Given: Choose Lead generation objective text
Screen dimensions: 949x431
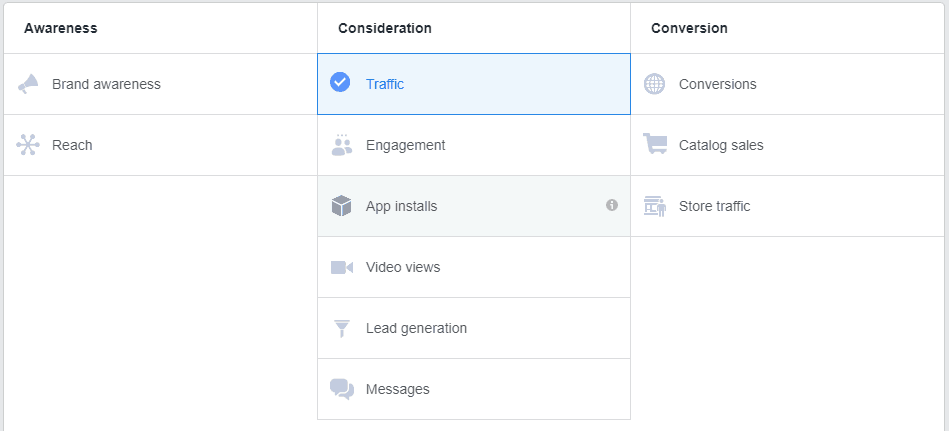Looking at the screenshot, I should coord(416,328).
